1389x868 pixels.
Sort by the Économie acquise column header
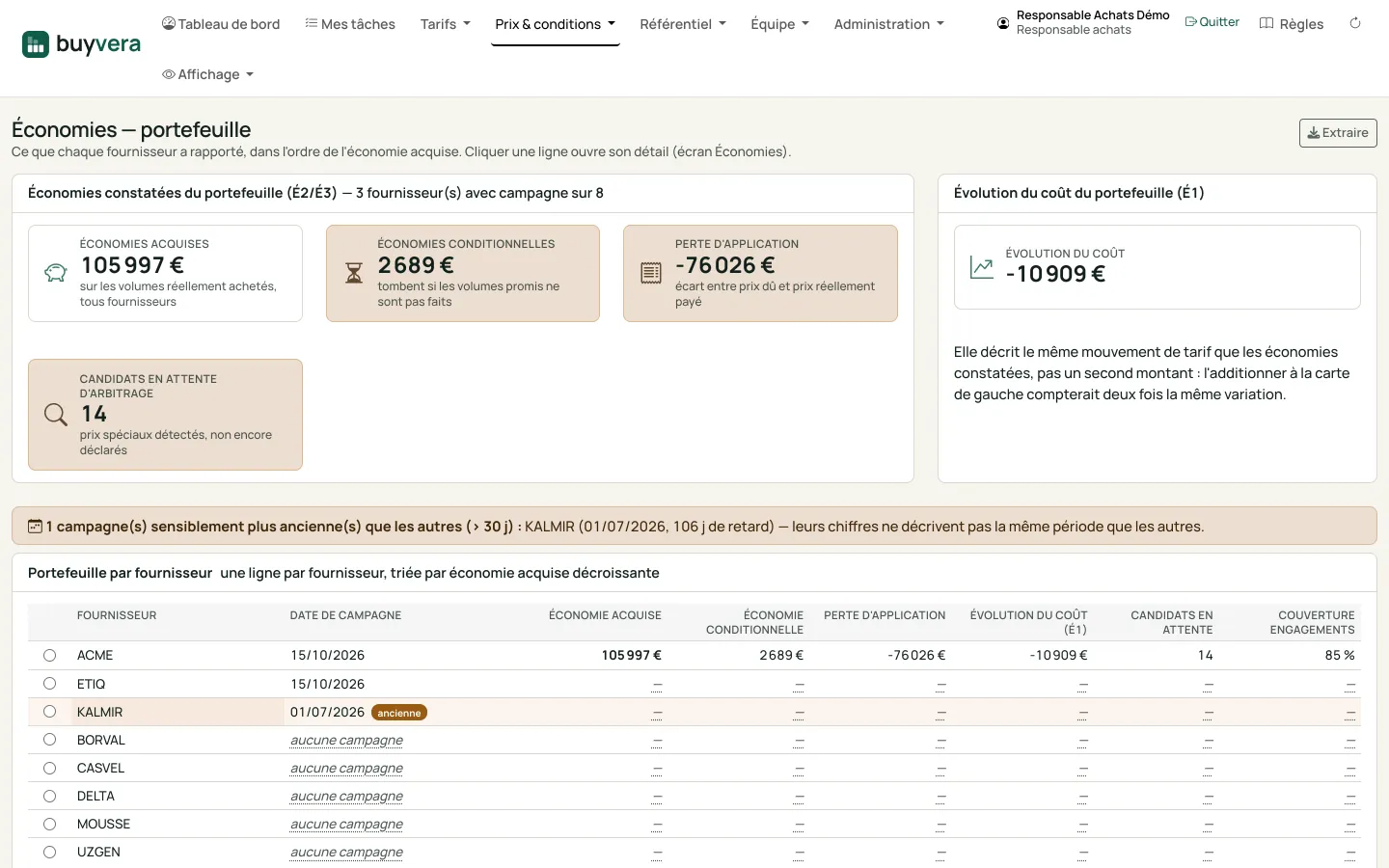(605, 615)
